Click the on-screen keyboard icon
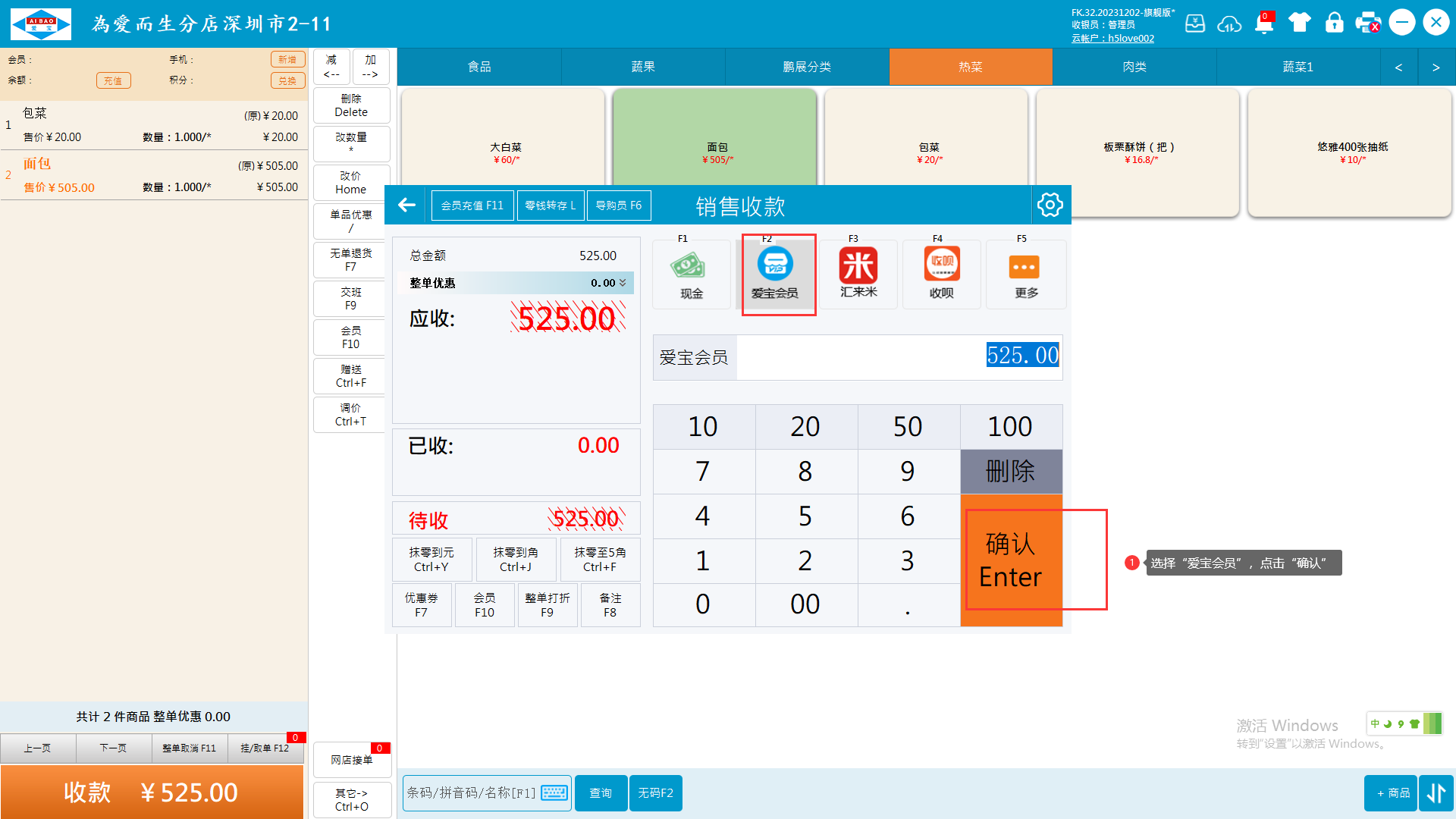Image resolution: width=1456 pixels, height=819 pixels. coord(554,792)
